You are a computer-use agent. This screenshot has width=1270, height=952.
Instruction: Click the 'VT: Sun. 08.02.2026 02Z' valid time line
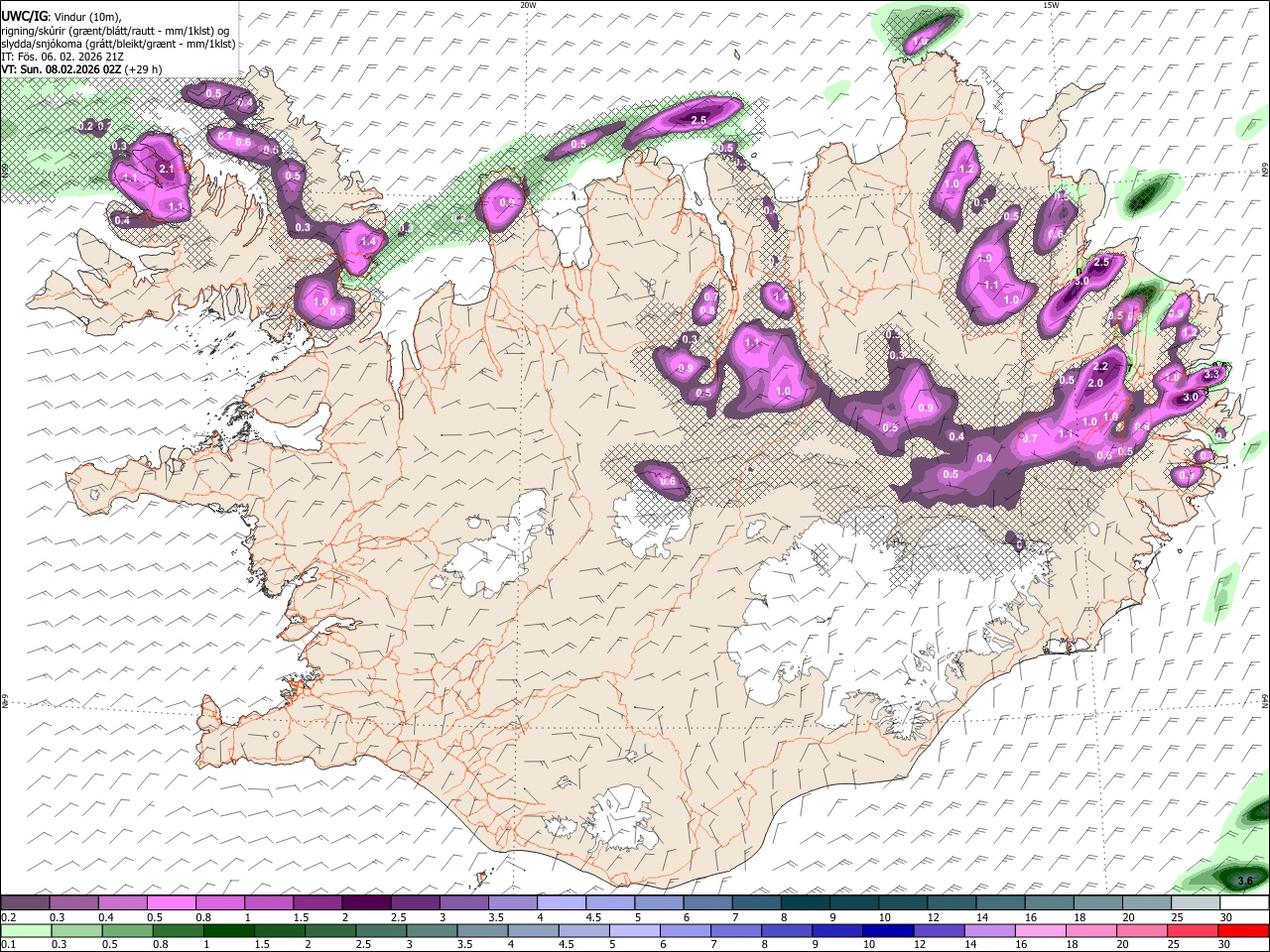pos(62,69)
